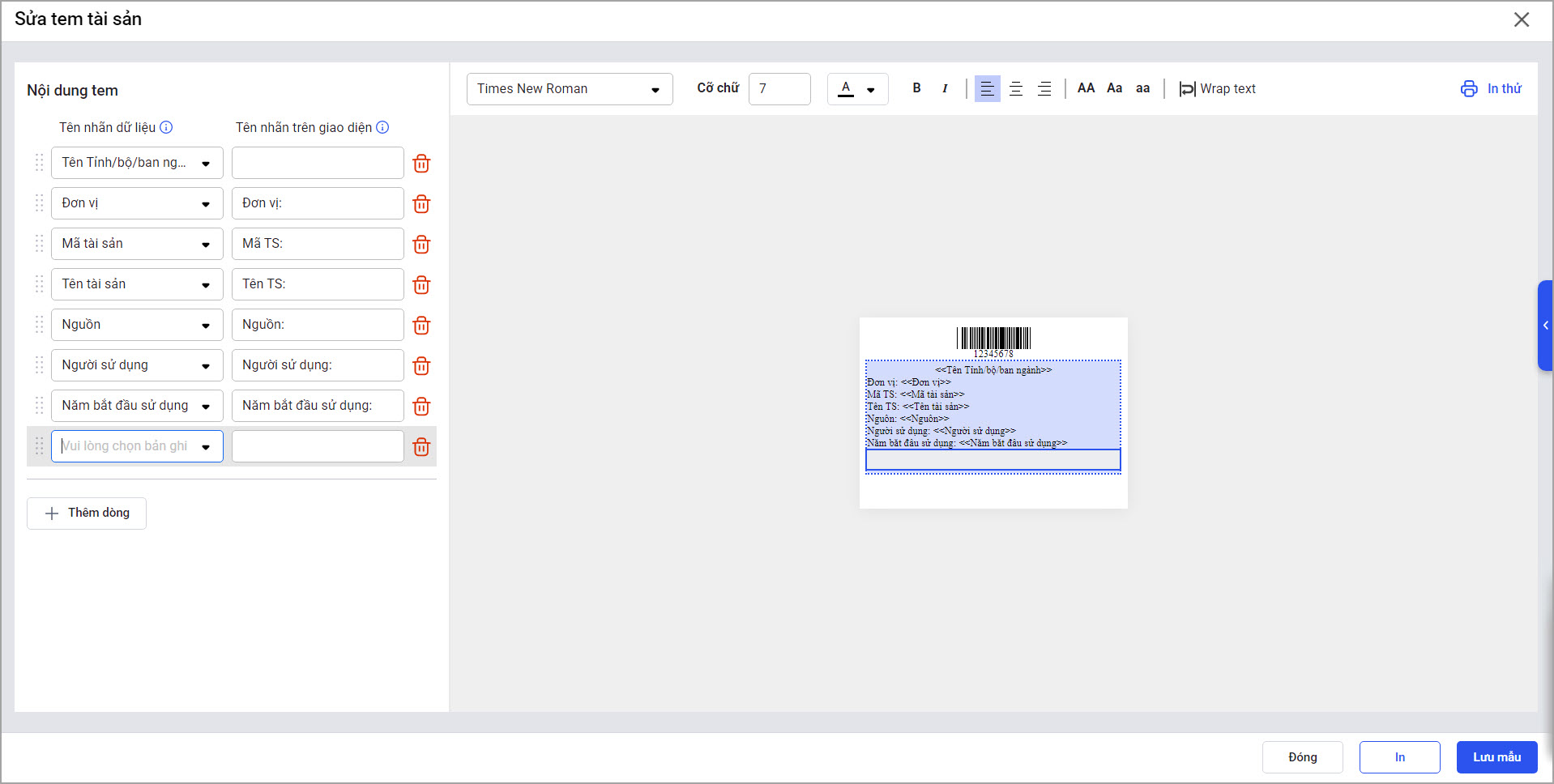The height and width of the screenshot is (784, 1554).
Task: Click the Lưu mẫu button
Action: 1496,757
